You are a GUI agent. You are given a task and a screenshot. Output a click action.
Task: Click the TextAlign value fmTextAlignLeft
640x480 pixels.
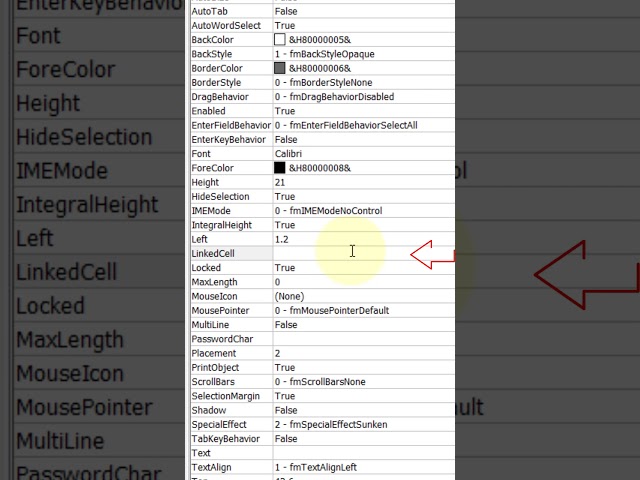(x=316, y=467)
